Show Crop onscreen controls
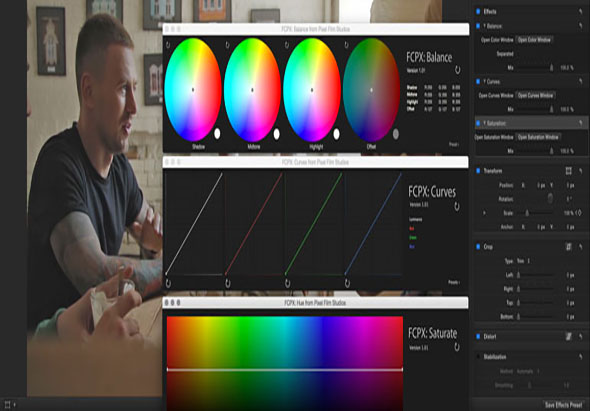590x411 pixels. (569, 247)
